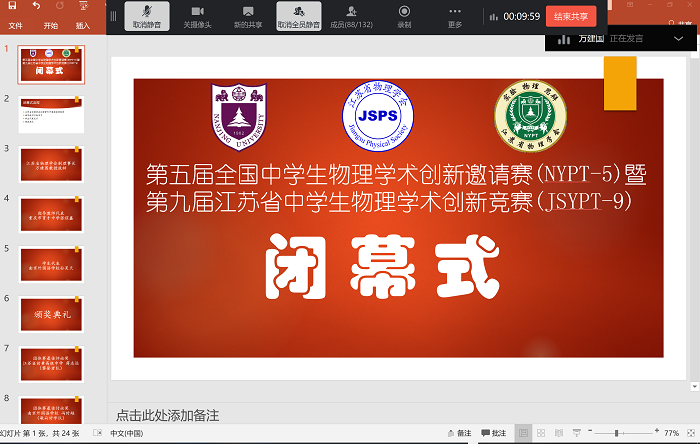Select slide 6 thumbnail 颁奖典礼

51,314
